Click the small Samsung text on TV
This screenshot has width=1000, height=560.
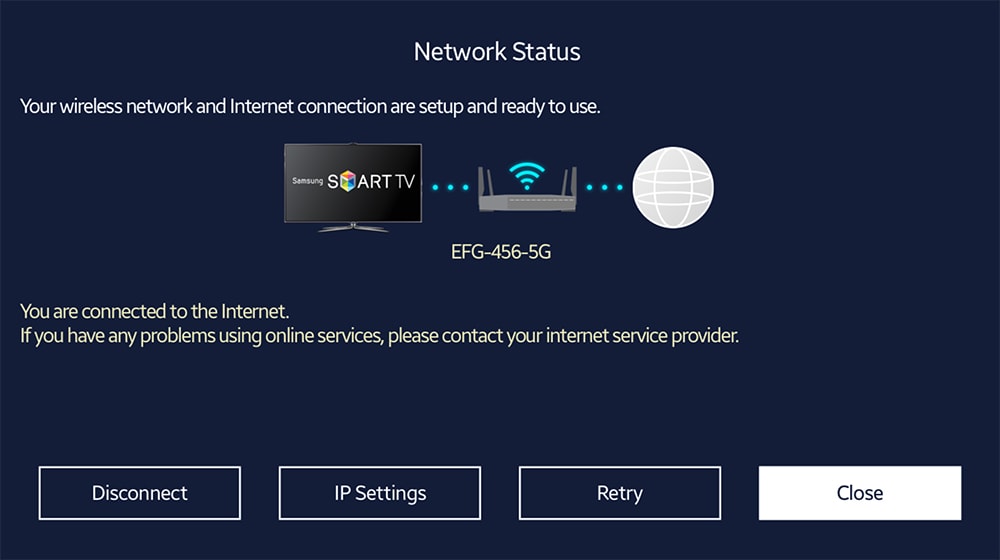307,181
